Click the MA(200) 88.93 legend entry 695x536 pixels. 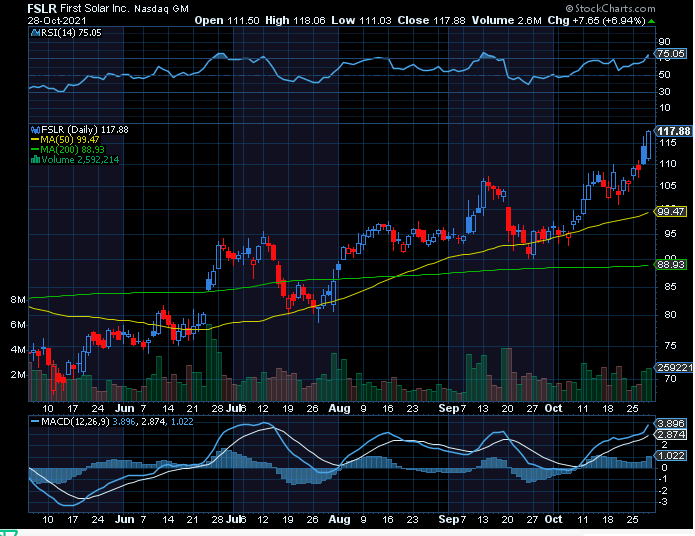pos(67,150)
